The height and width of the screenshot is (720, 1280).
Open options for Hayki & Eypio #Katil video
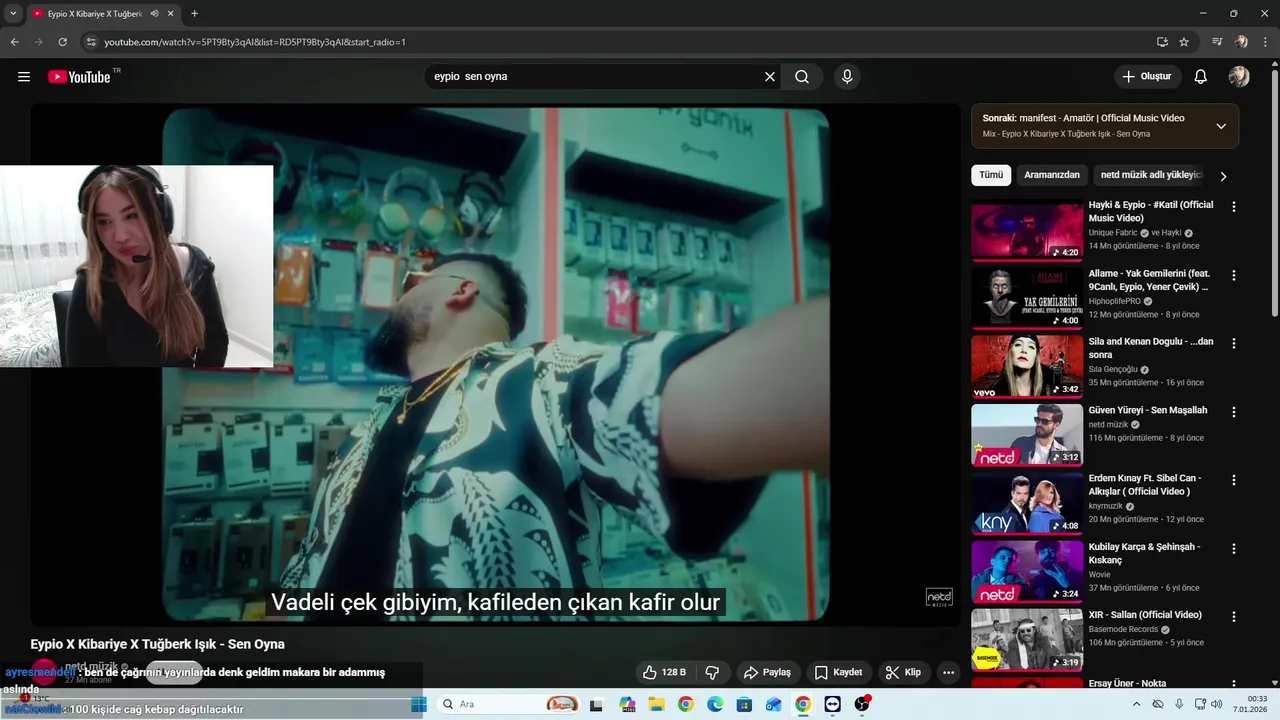pos(1233,207)
